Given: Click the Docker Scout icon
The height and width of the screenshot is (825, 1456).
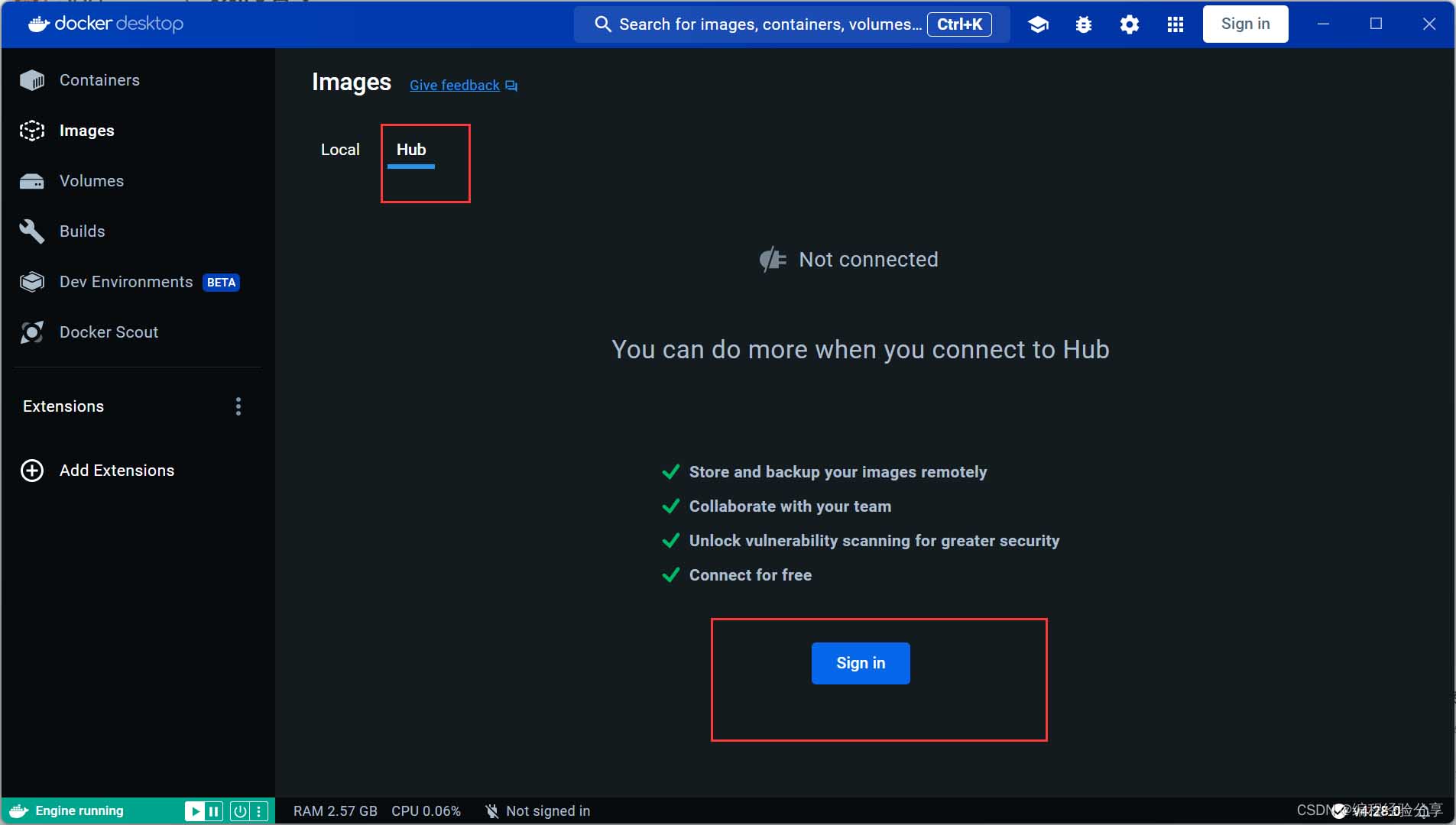Looking at the screenshot, I should (x=32, y=332).
